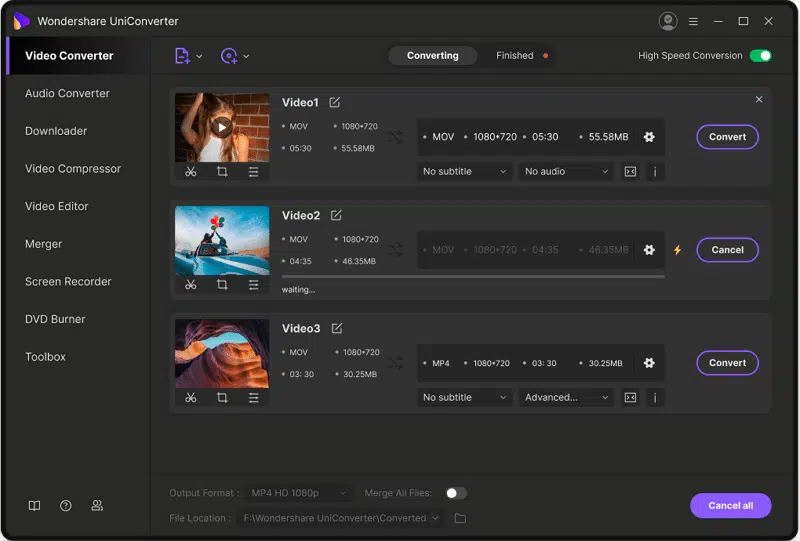Viewport: 800px width, 541px height.
Task: Show info icon for Video1
Action: (x=655, y=171)
